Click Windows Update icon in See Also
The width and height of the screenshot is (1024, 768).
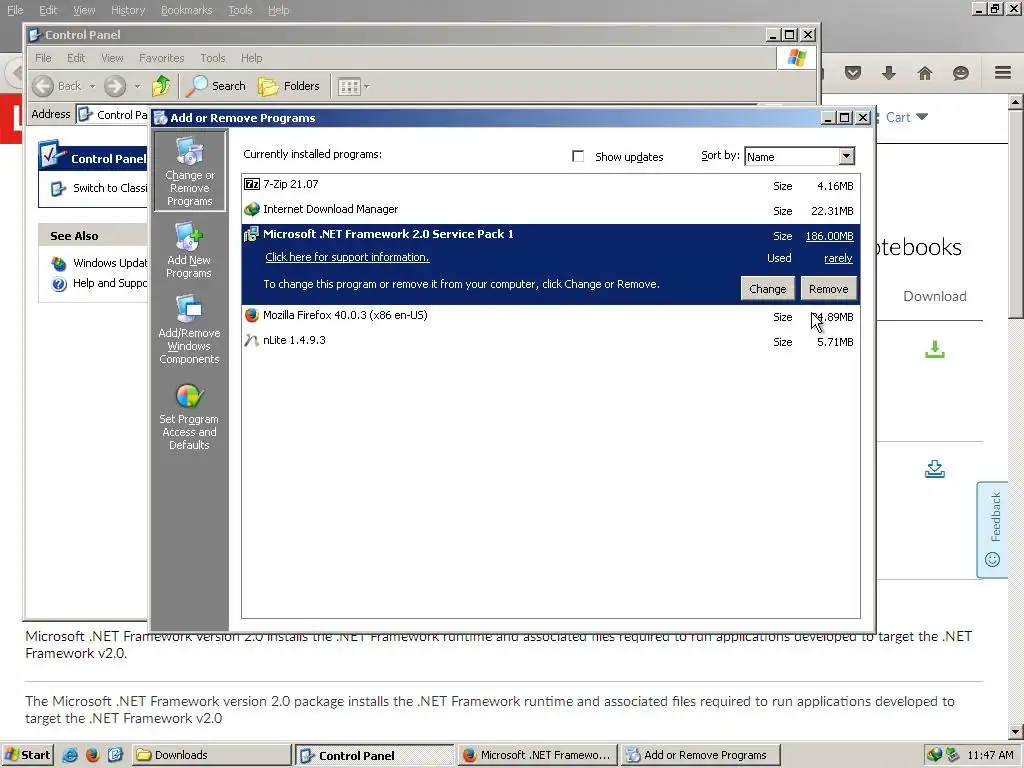click(59, 263)
